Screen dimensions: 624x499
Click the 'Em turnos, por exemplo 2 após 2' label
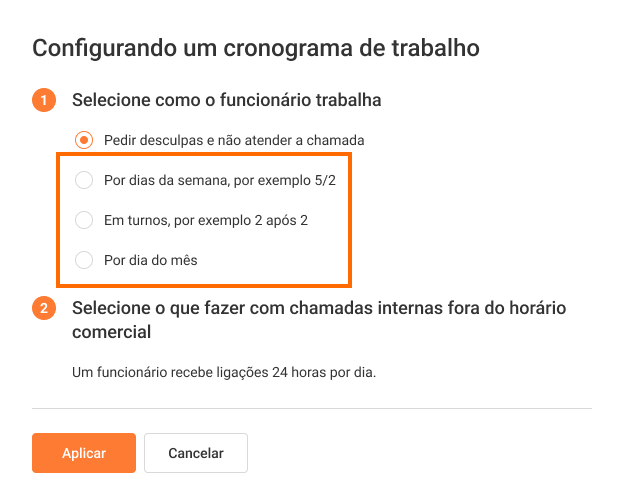(205, 220)
